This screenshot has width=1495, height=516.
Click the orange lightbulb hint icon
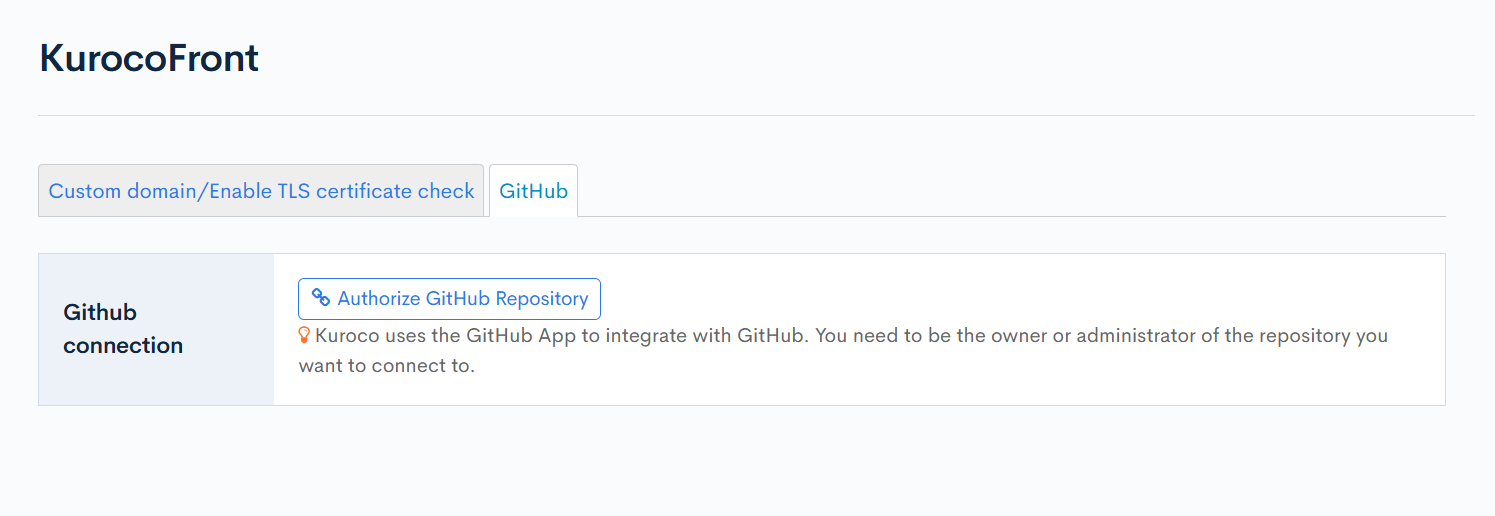click(305, 336)
